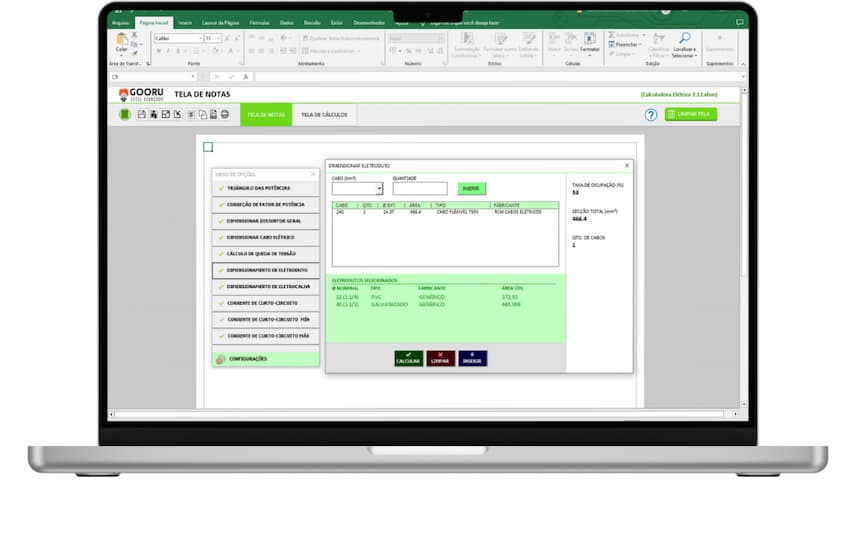Click the Formatar como Tabela icon
This screenshot has width=856, height=543.
pyautogui.click(x=500, y=38)
